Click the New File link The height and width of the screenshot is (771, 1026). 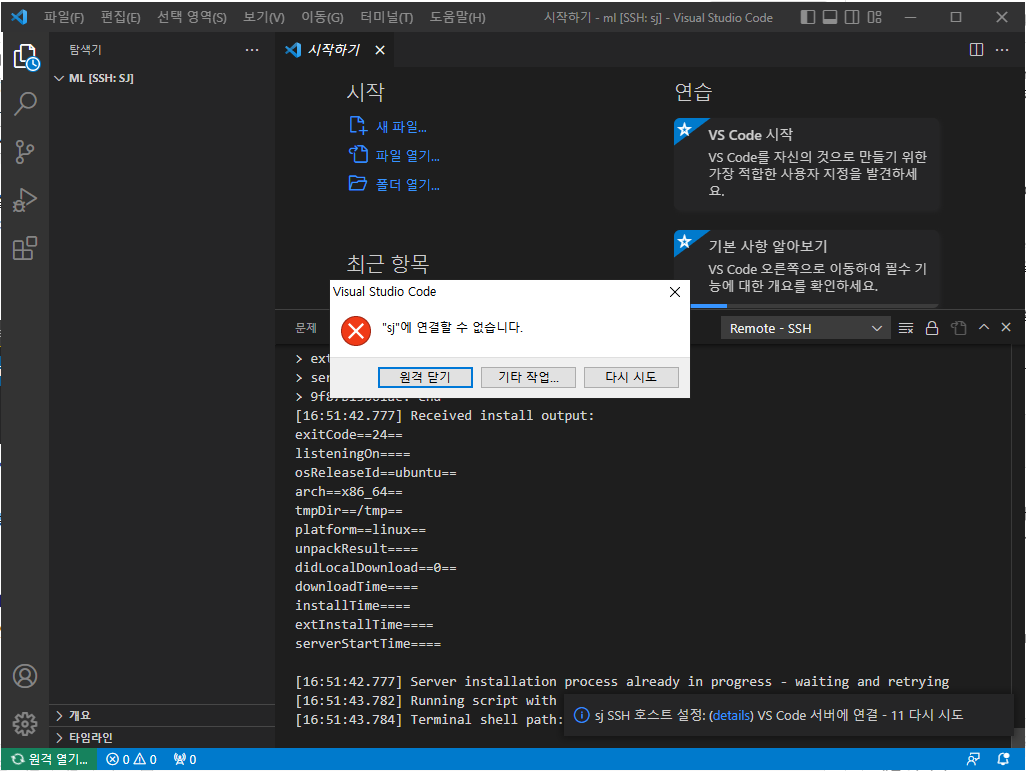pyautogui.click(x=401, y=127)
